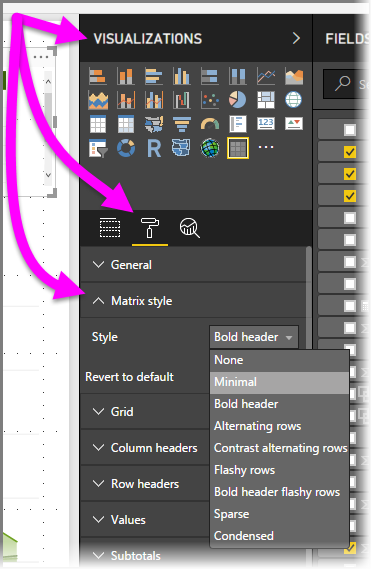The image size is (372, 570).
Task: Click the matrix table visual icon
Action: (126, 124)
